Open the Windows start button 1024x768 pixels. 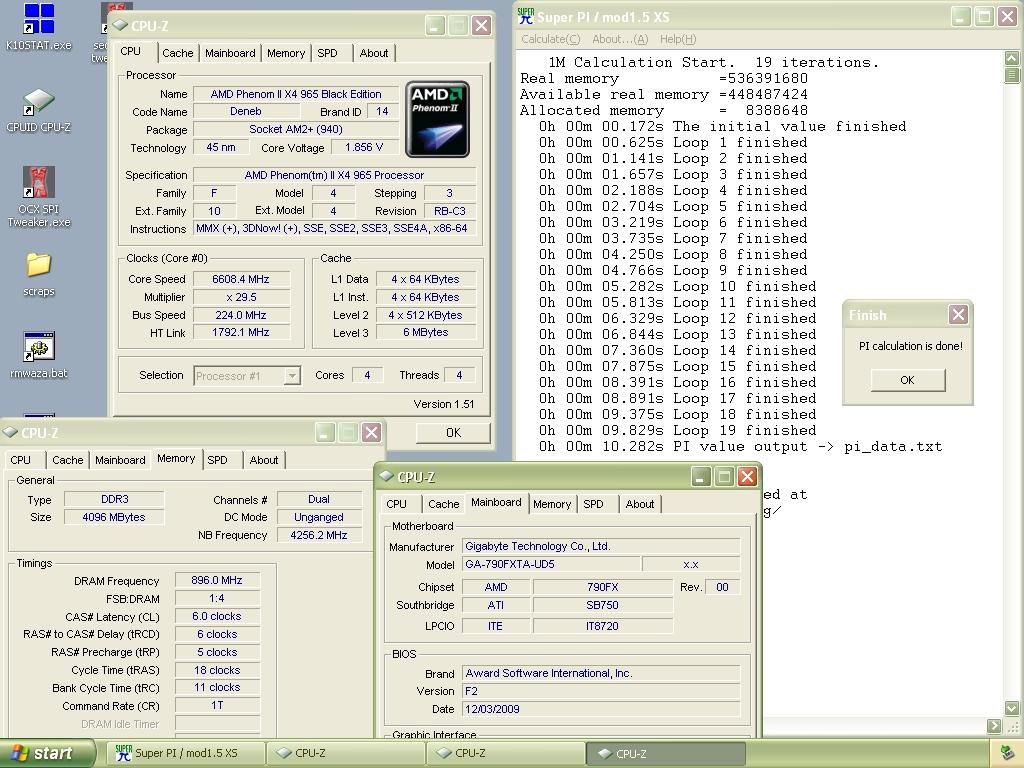(x=48, y=753)
